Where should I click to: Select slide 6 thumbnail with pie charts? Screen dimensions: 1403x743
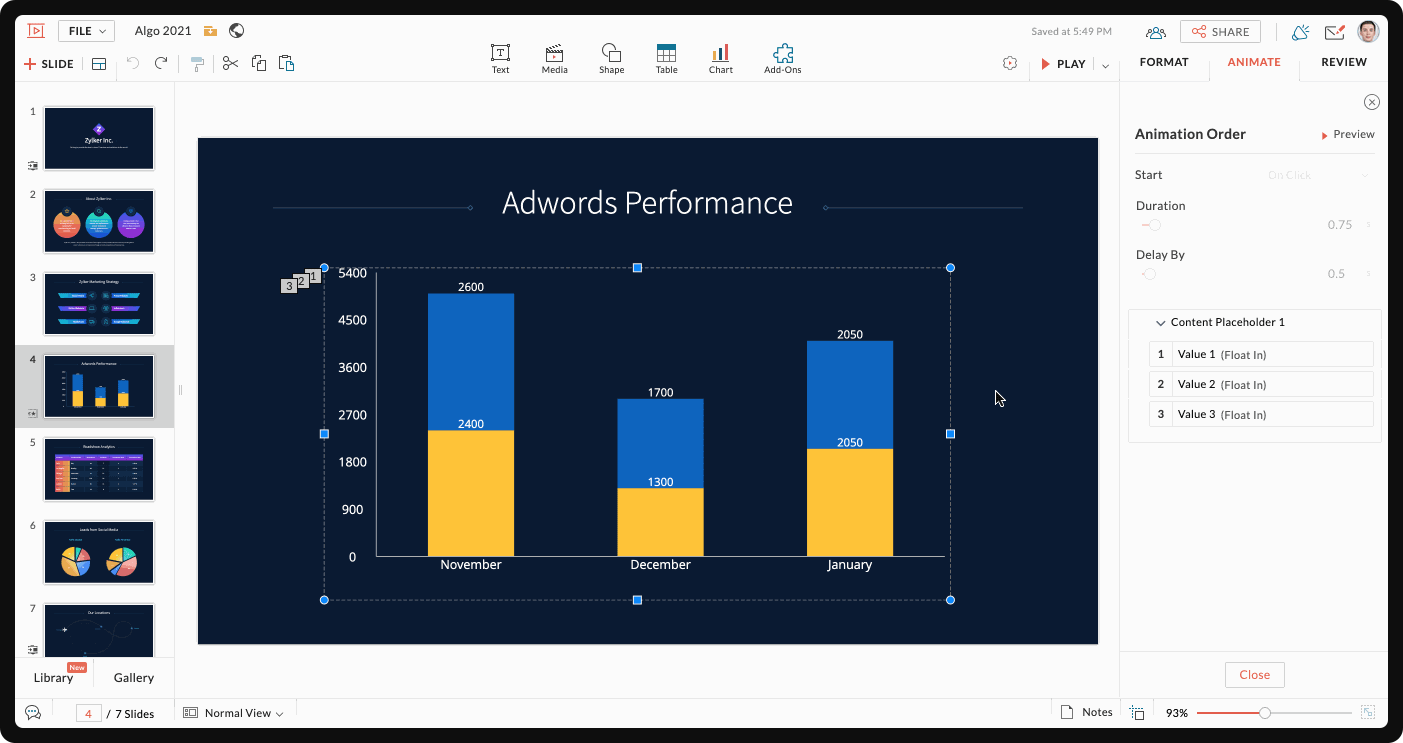pyautogui.click(x=99, y=552)
